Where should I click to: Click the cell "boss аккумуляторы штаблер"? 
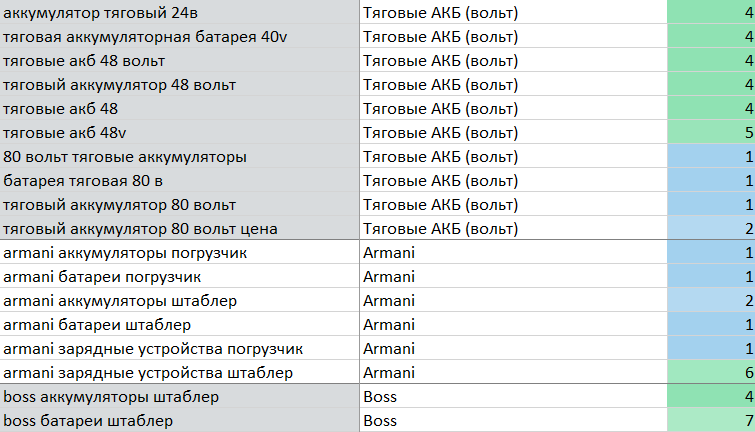[x=180, y=397]
